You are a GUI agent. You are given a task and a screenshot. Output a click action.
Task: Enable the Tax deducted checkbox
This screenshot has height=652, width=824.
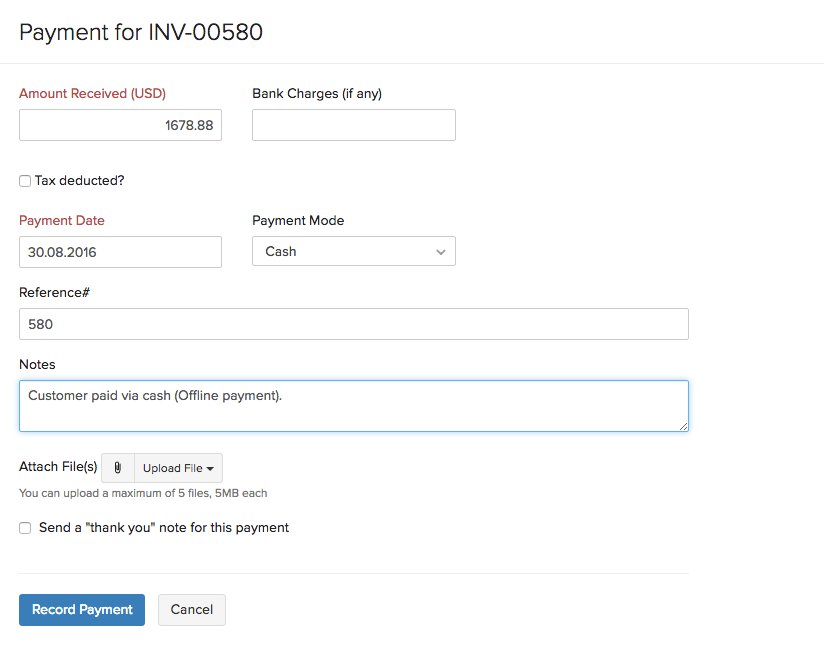[25, 181]
